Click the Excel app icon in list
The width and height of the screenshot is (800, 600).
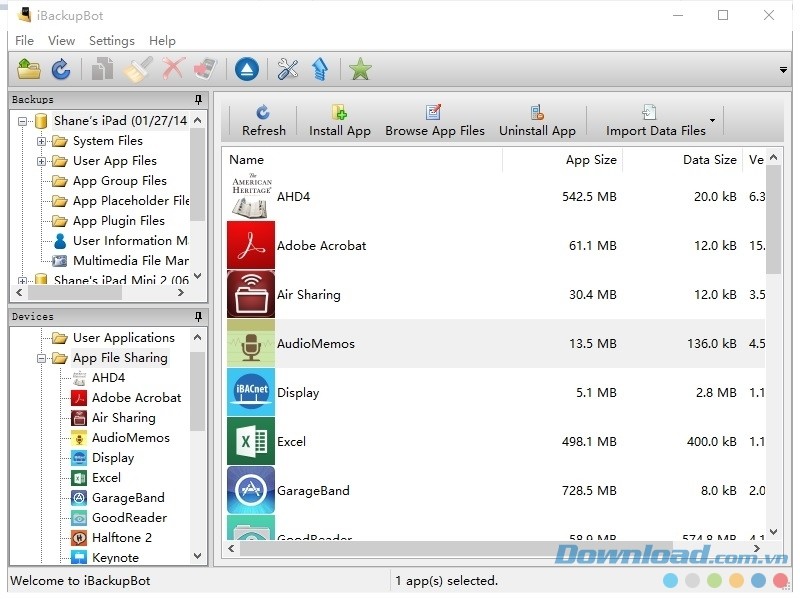click(250, 442)
